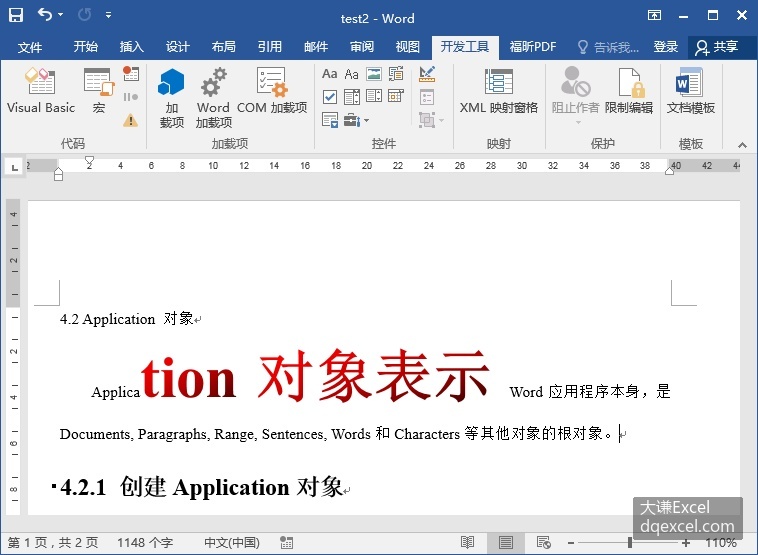Click the greyed redo button
758x555 pixels.
point(85,15)
